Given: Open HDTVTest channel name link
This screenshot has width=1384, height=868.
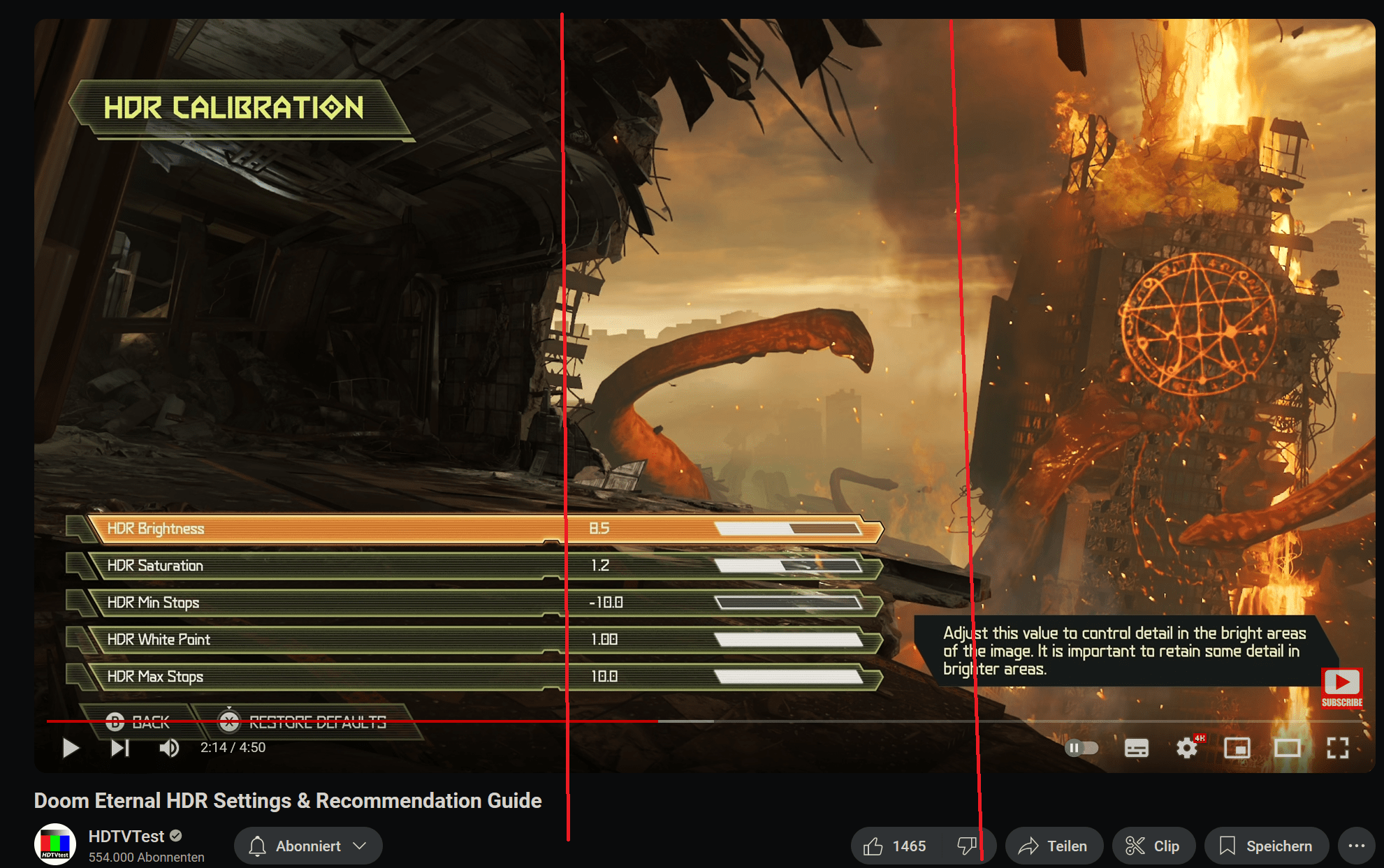Looking at the screenshot, I should [x=126, y=836].
